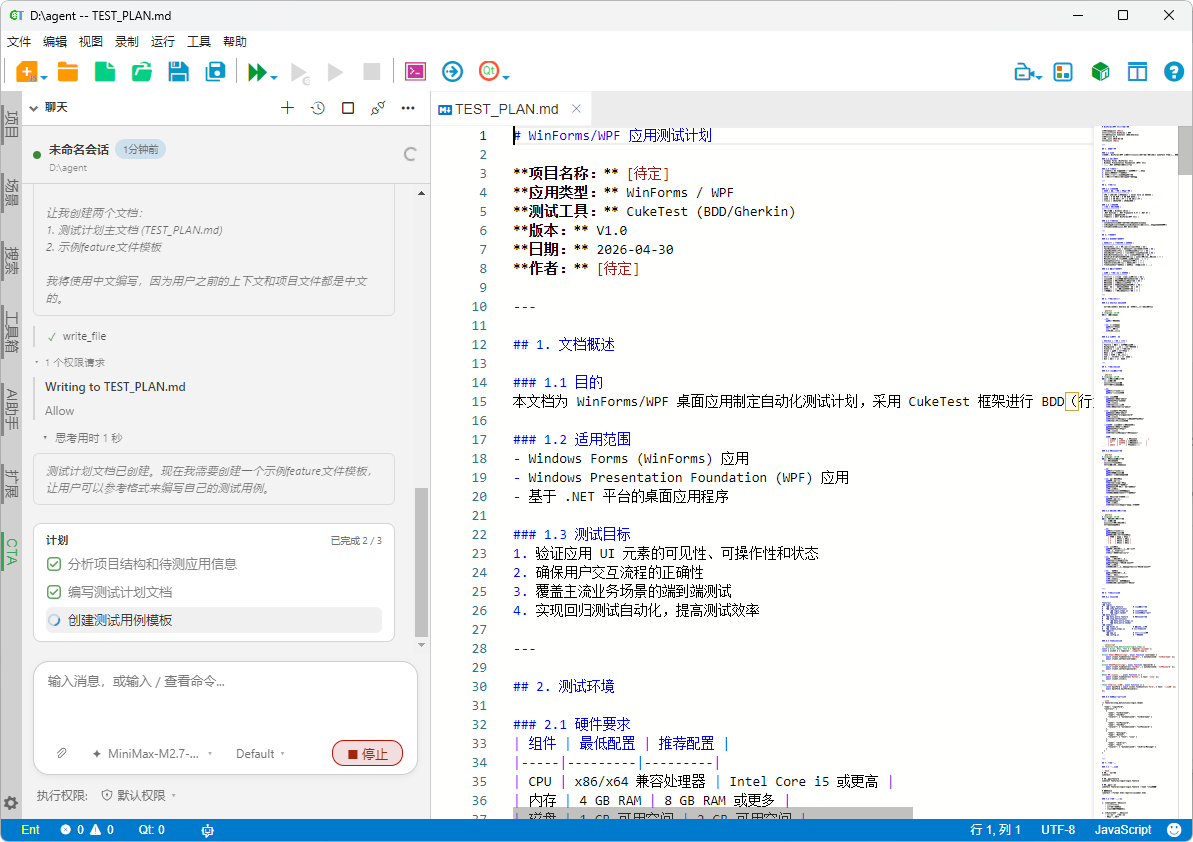The height and width of the screenshot is (842, 1193).
Task: Open settings gear at sidebar bottom
Action: (11, 803)
